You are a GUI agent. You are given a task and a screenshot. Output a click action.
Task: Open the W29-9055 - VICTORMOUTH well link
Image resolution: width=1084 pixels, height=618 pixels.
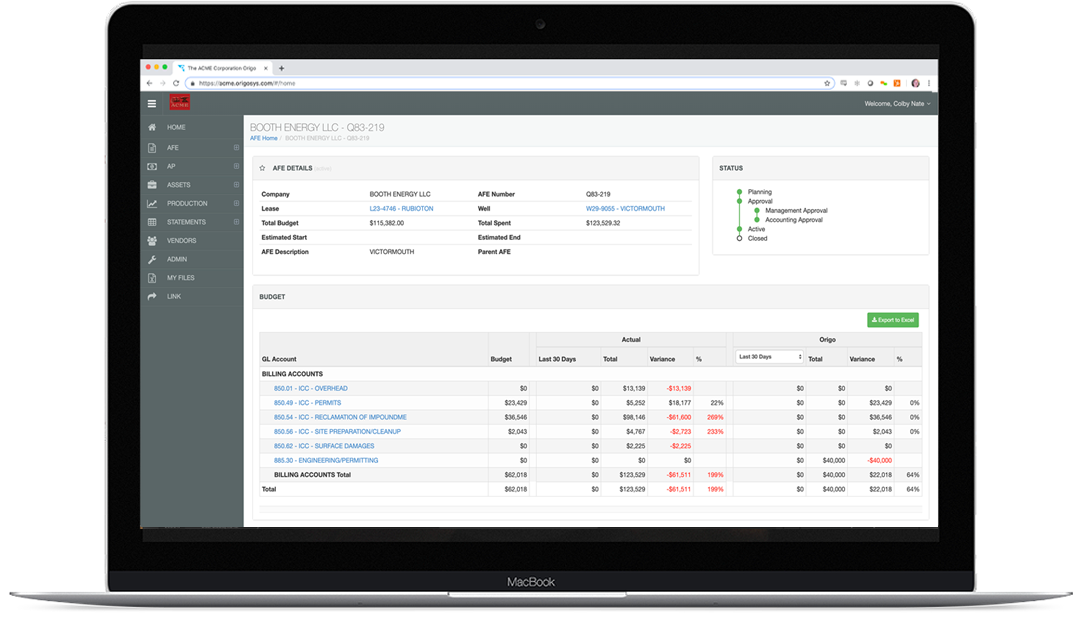coord(625,209)
